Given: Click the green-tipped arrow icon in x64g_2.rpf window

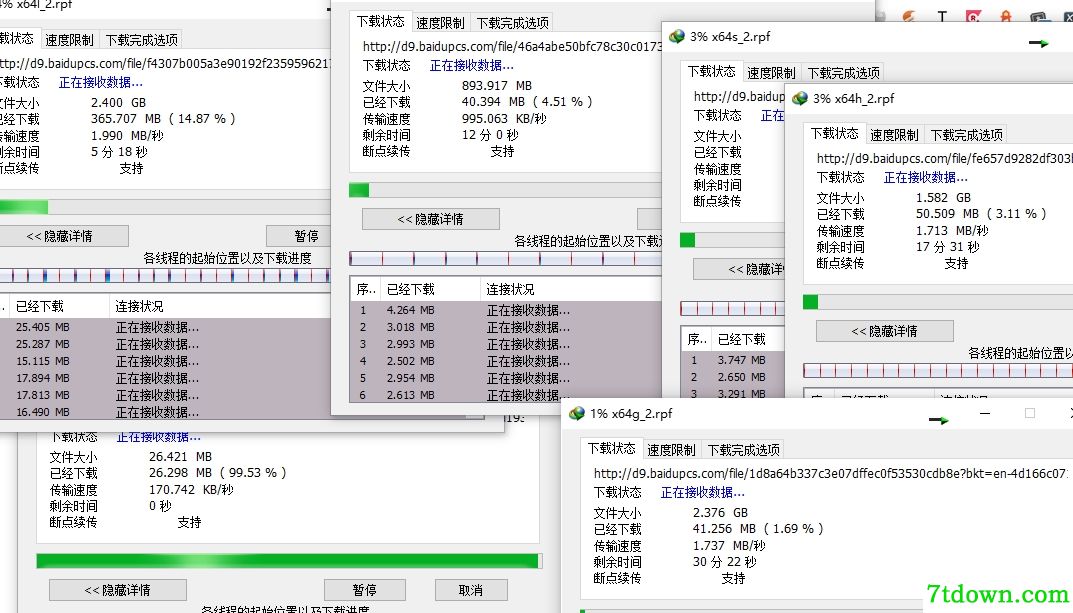Looking at the screenshot, I should tap(938, 419).
